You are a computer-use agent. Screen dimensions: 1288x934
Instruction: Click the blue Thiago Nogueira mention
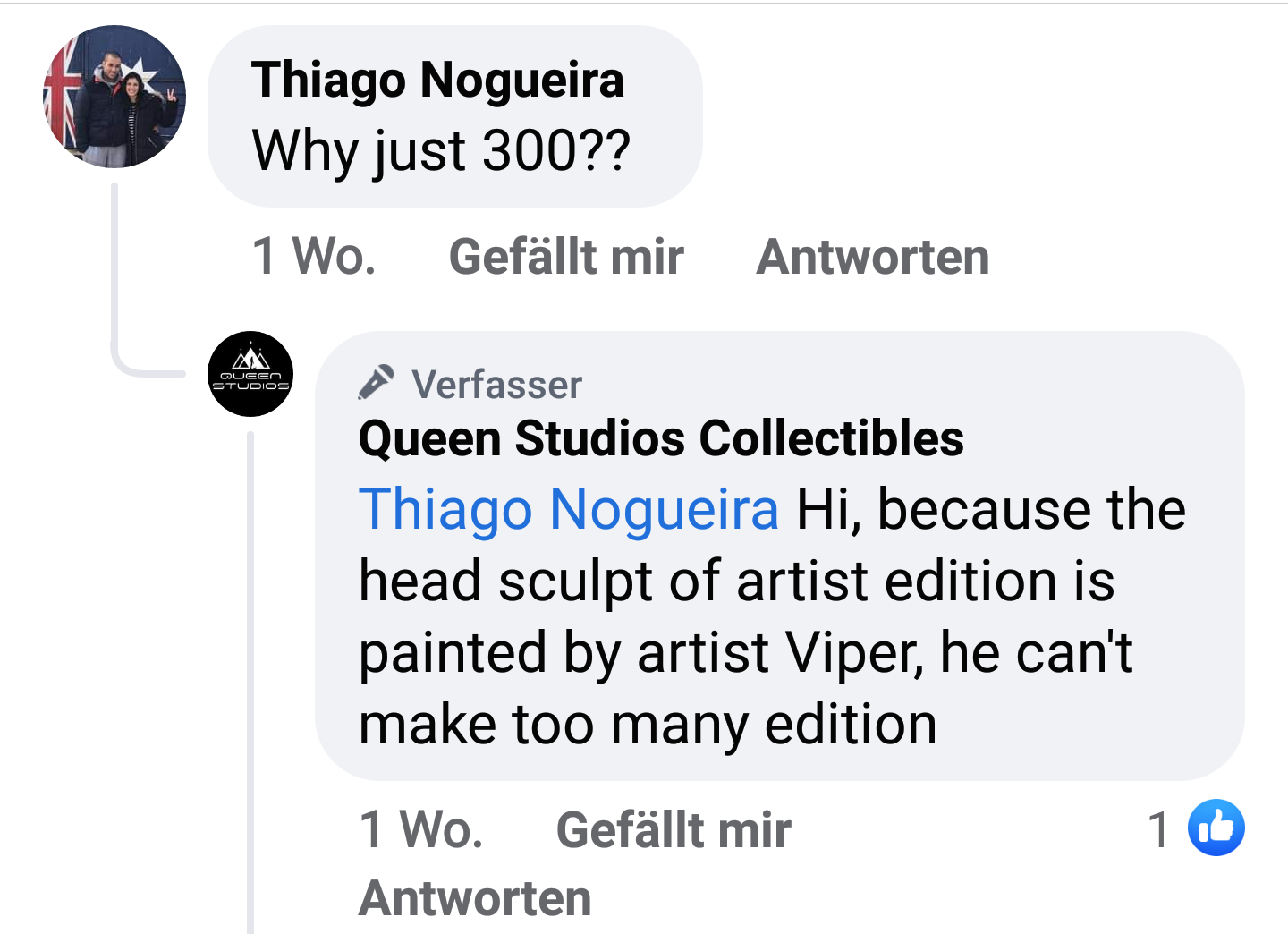(569, 509)
